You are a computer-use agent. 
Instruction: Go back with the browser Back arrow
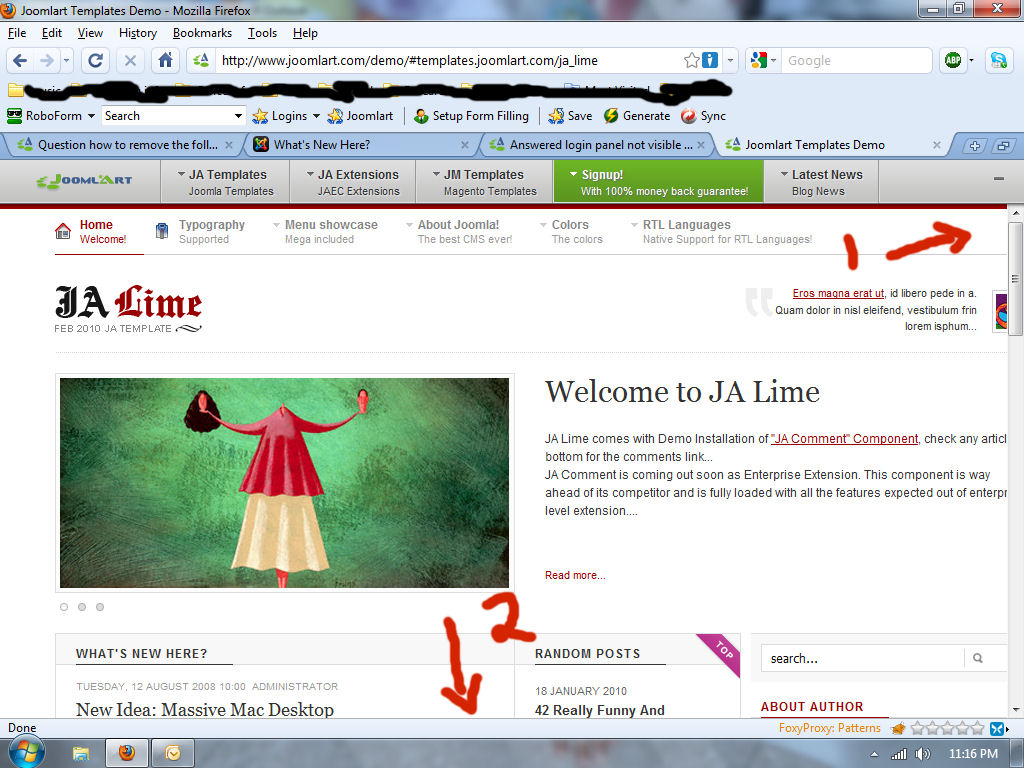[x=20, y=61]
